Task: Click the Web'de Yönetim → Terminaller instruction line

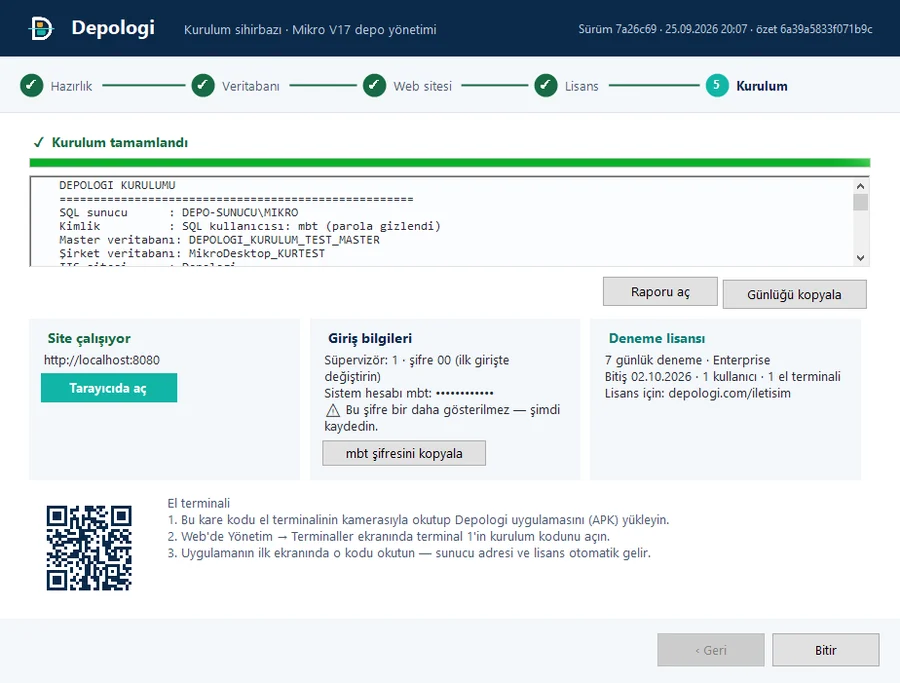Action: (x=389, y=537)
